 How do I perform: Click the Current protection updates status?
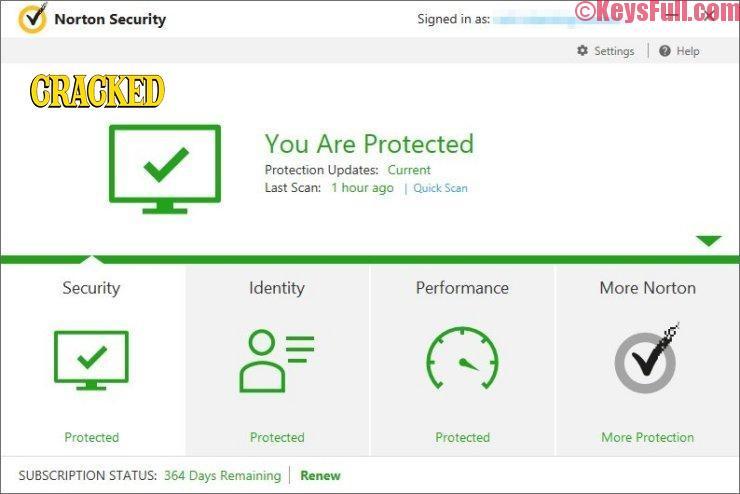(409, 170)
